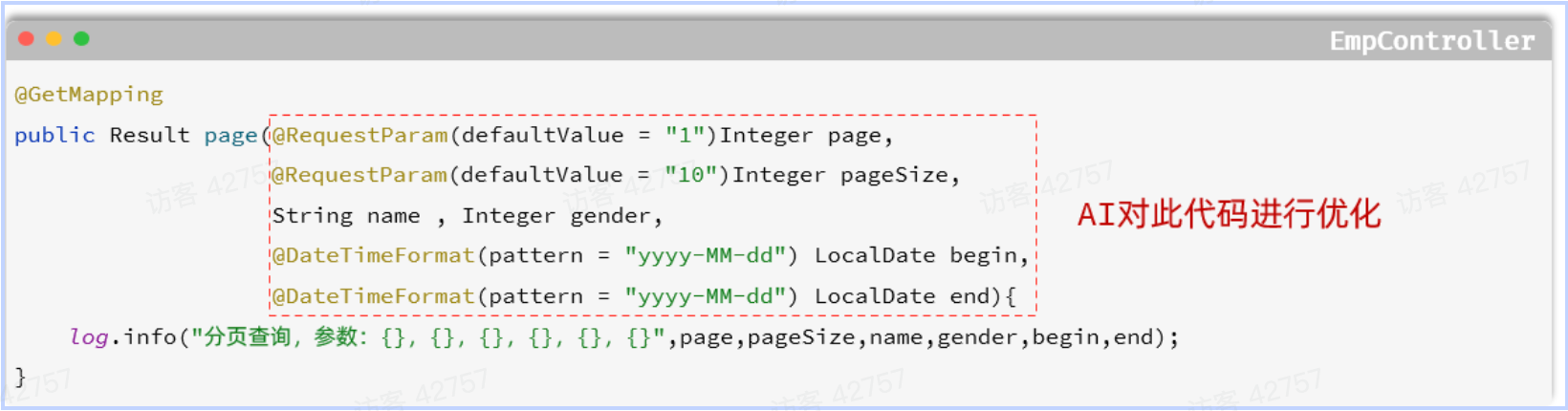Screen dimensions: 1568x411
Task: Click the yellow minimize window dot
Action: point(54,38)
